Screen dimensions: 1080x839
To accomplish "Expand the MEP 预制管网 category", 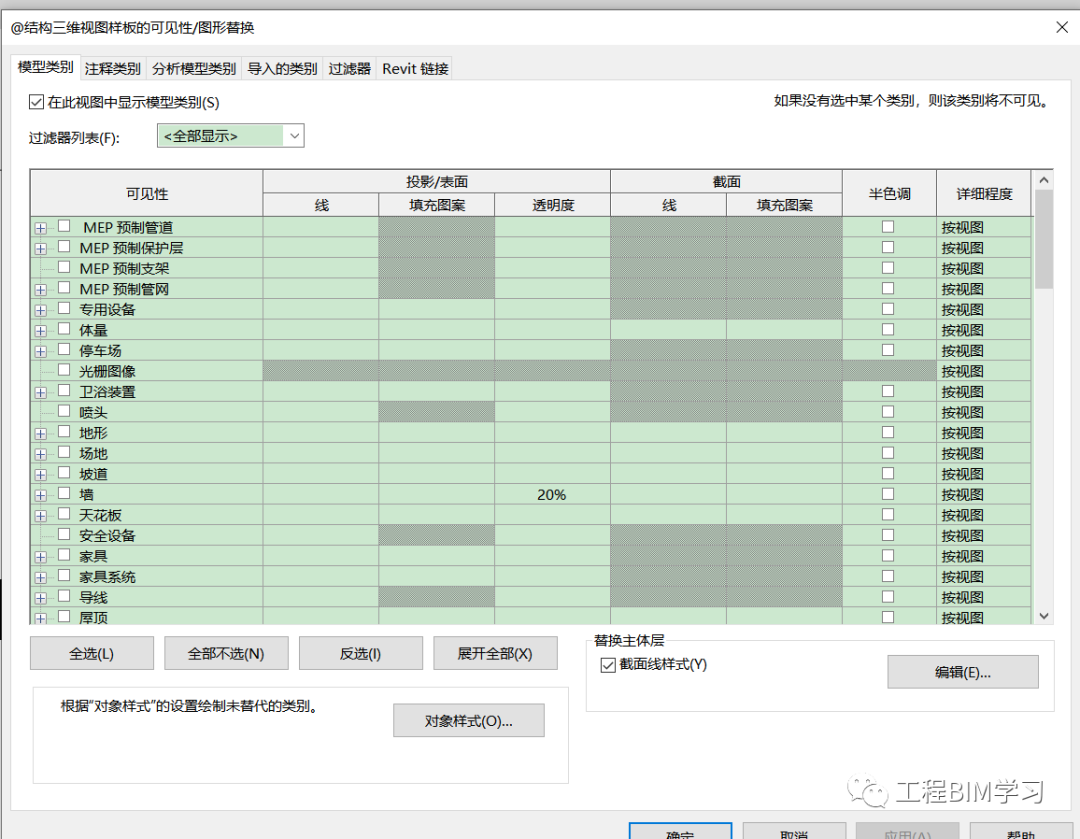I will [x=41, y=290].
